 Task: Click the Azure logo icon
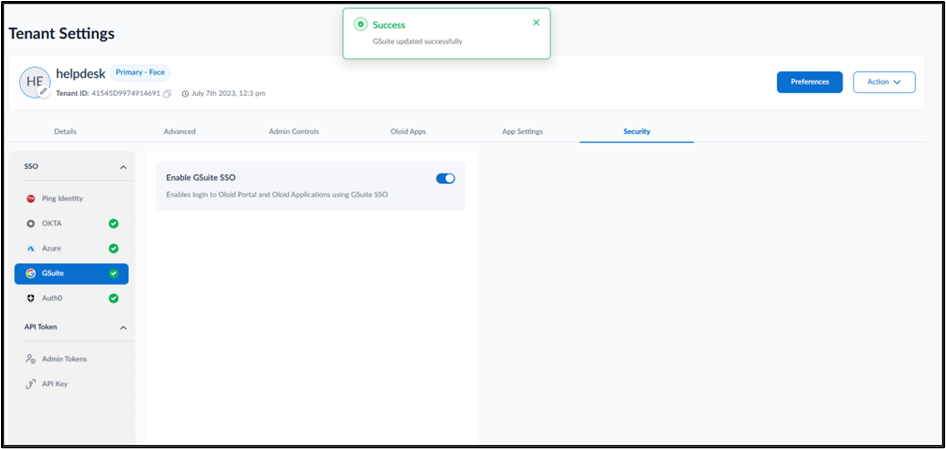point(31,249)
